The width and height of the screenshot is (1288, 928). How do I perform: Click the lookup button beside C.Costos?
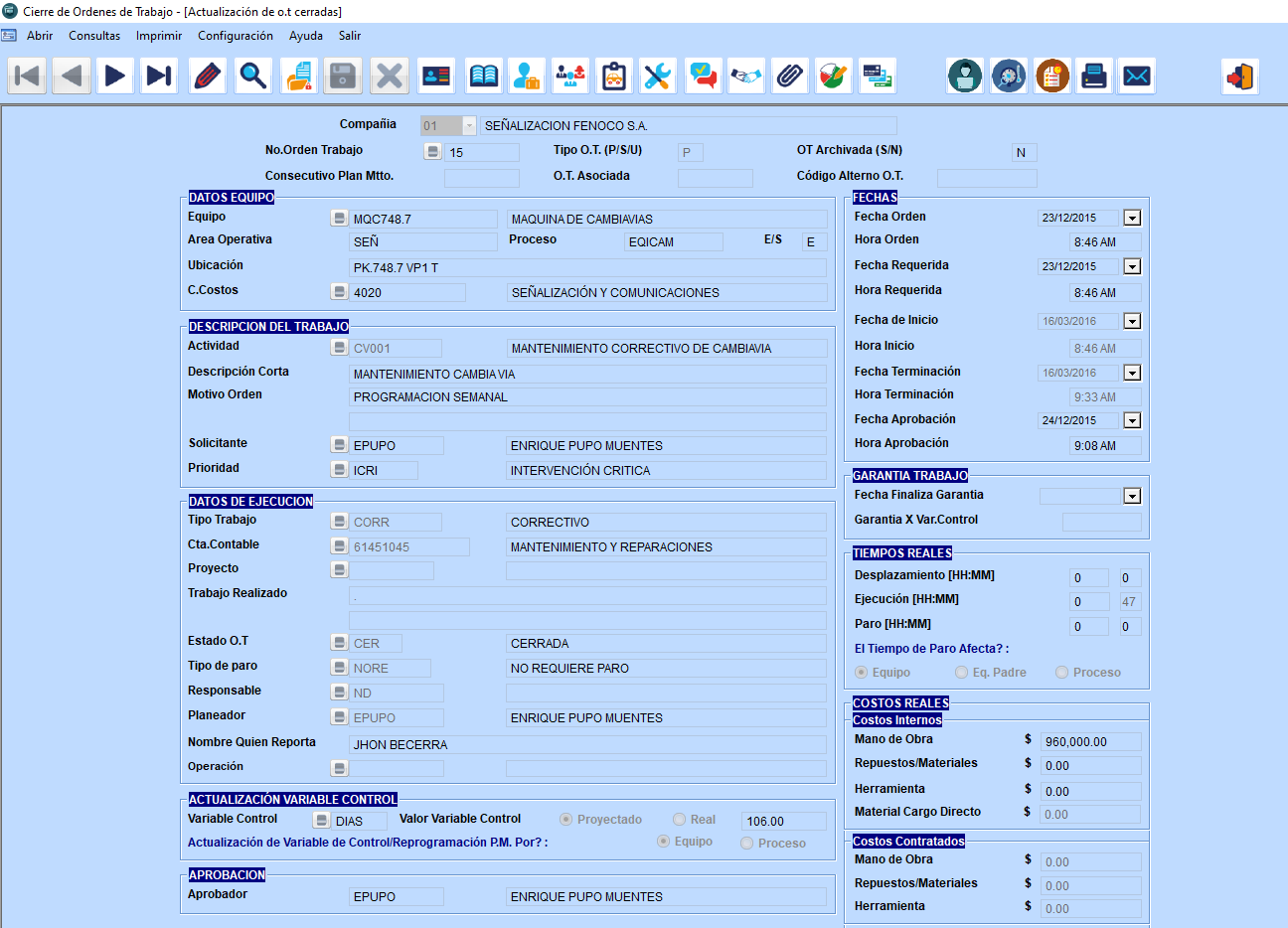coord(339,291)
